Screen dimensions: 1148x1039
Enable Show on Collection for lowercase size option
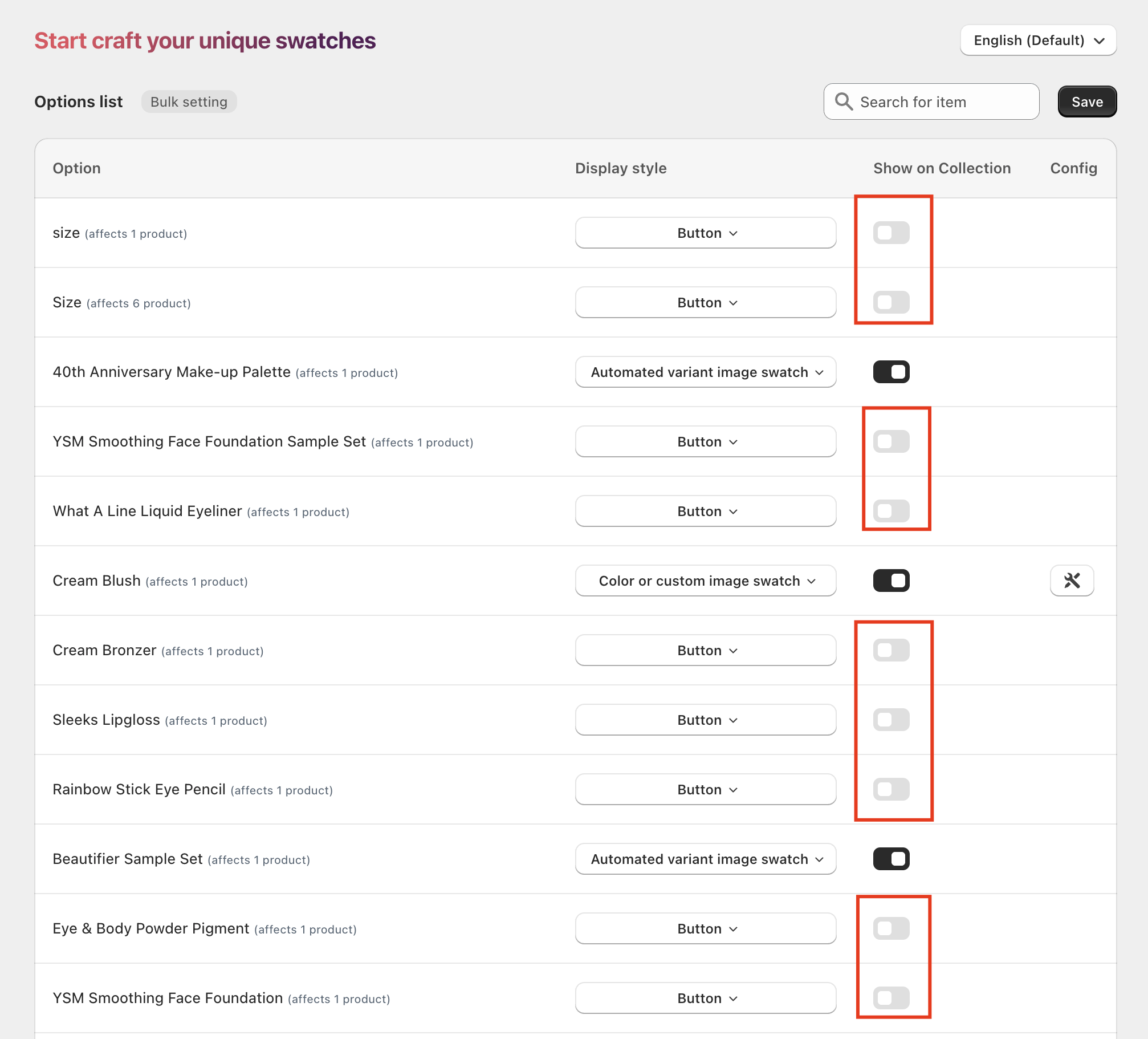(891, 233)
